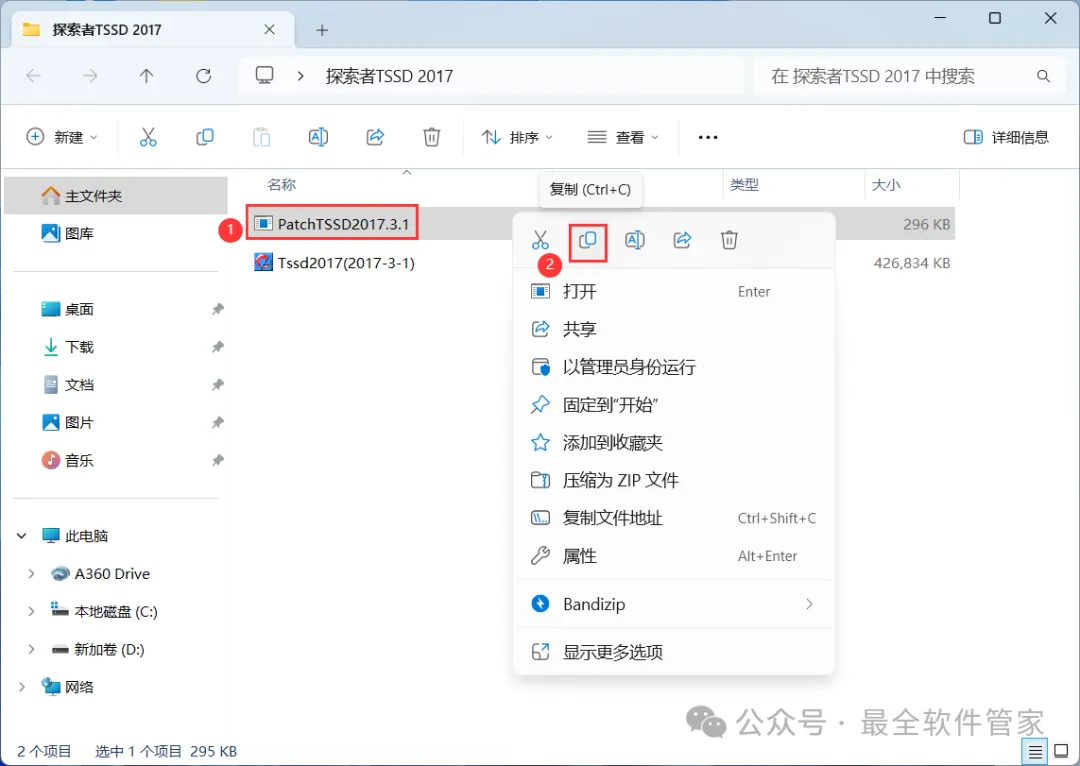Open the toolbar three-dots more menu
1080x766 pixels.
click(708, 137)
